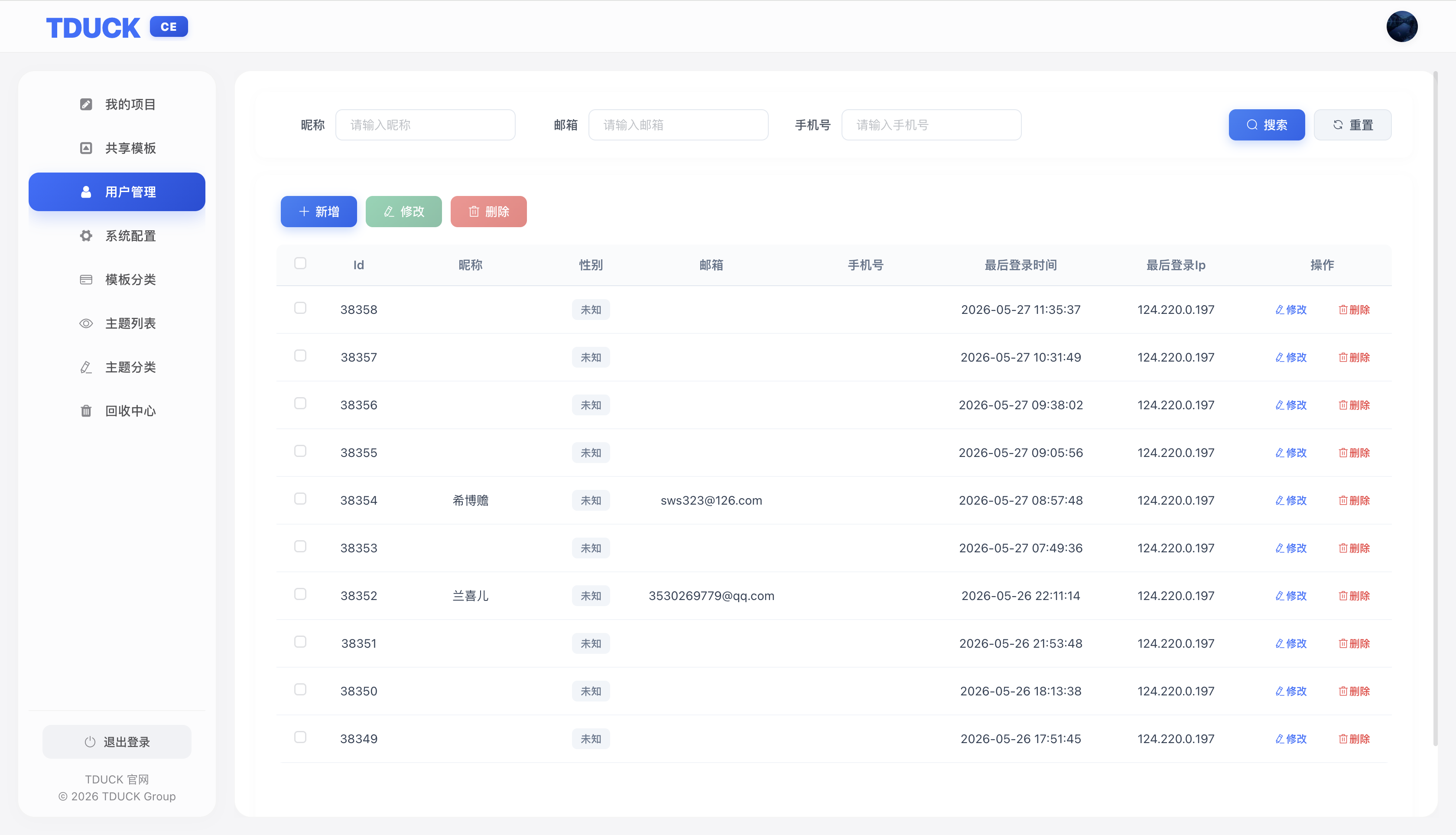Image resolution: width=1456 pixels, height=835 pixels.
Task: Click the 回收中心 trash icon
Action: pyautogui.click(x=86, y=411)
